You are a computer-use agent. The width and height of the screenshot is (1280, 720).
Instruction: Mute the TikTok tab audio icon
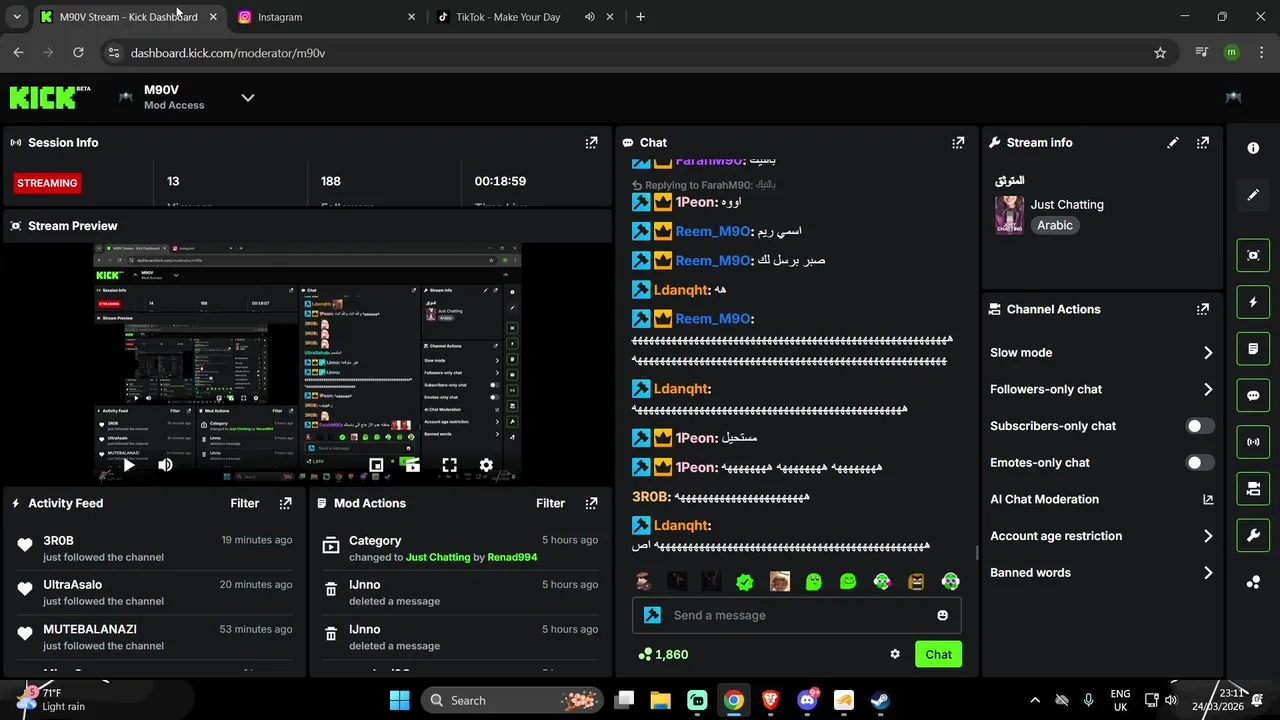[590, 17]
